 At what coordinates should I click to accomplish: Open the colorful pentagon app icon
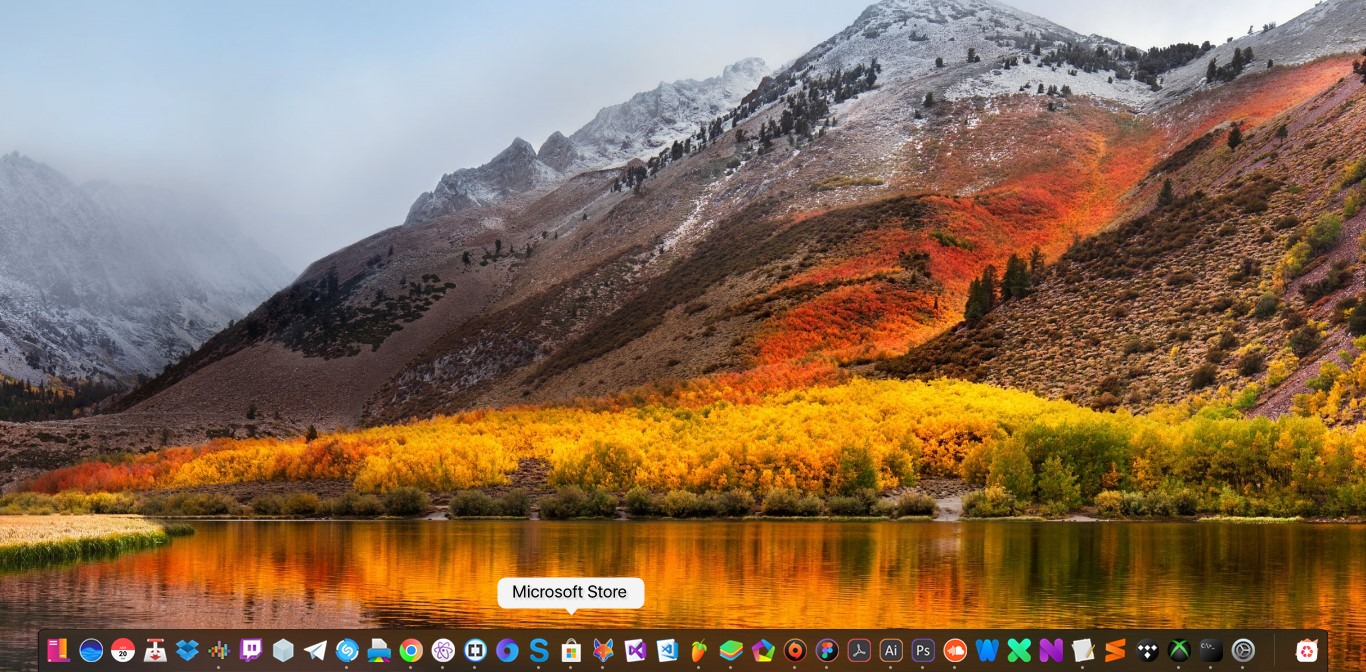pyautogui.click(x=763, y=650)
